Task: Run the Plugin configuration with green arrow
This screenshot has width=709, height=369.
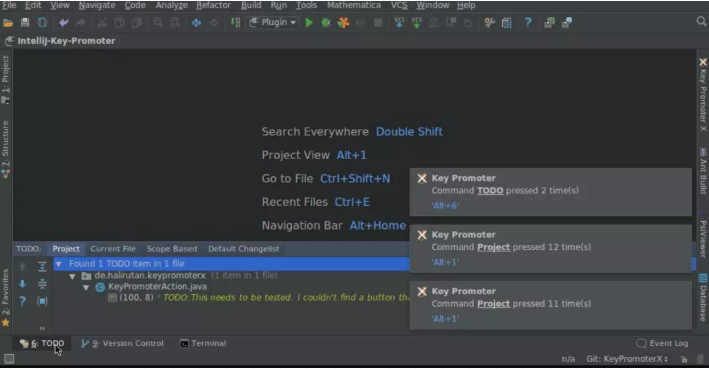Action: click(309, 23)
